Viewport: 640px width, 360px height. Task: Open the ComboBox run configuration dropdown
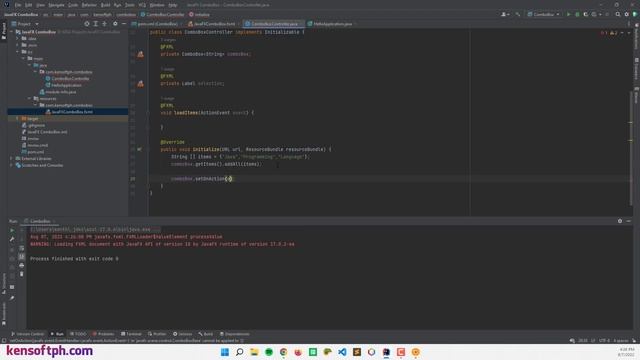pos(544,14)
